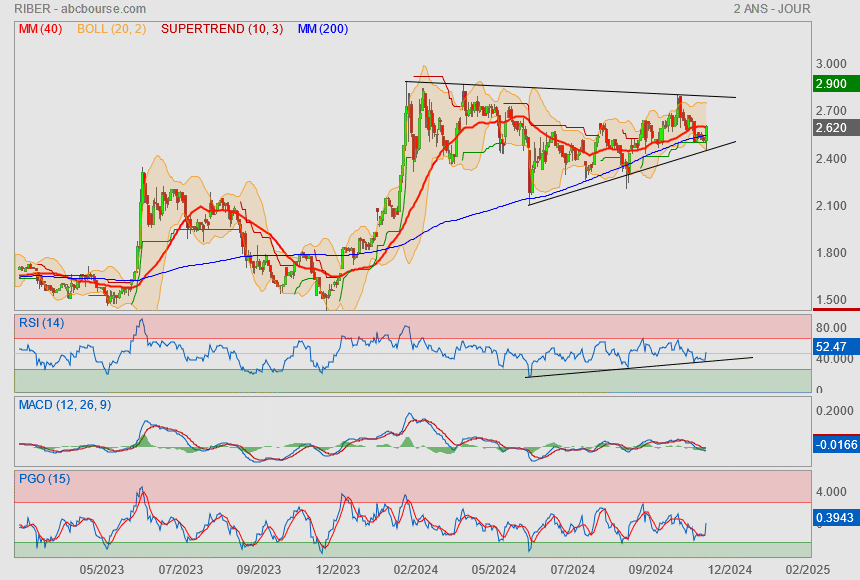Select the blue 52.47 RSI value tag
This screenshot has width=860, height=580.
tap(832, 345)
